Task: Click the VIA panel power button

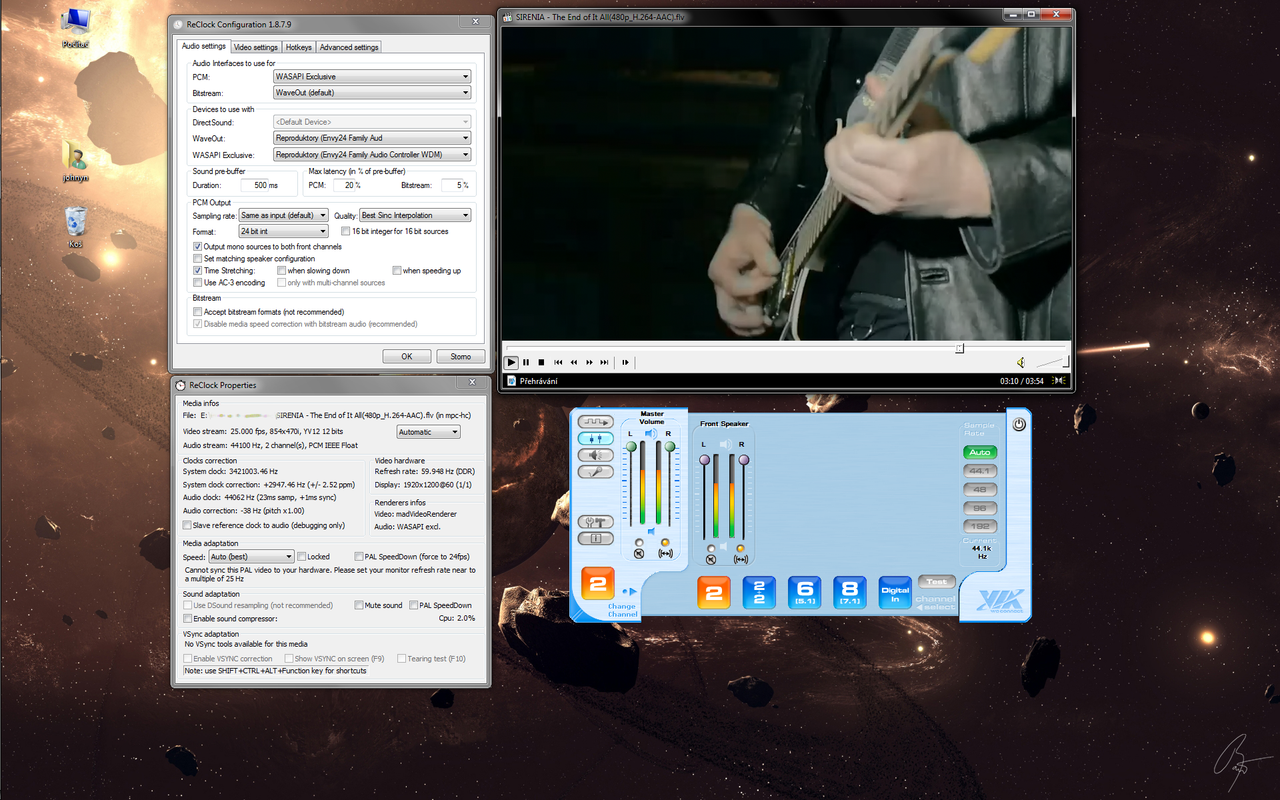Action: point(1019,424)
